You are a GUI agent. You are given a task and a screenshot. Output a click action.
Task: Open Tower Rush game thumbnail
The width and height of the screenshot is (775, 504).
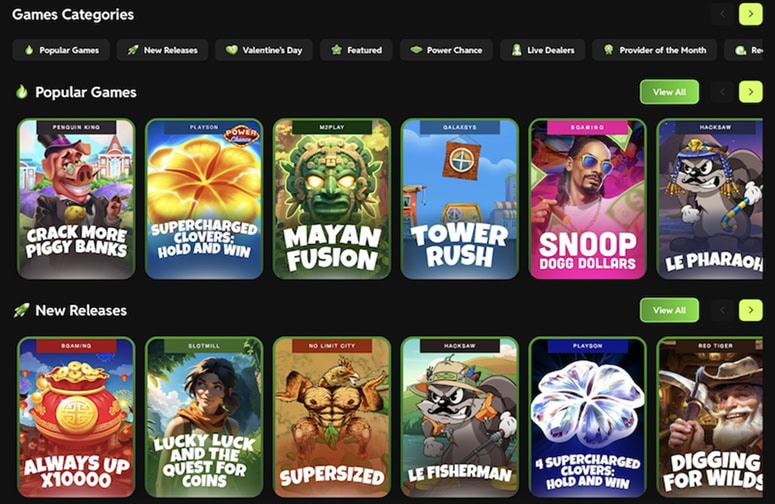460,199
